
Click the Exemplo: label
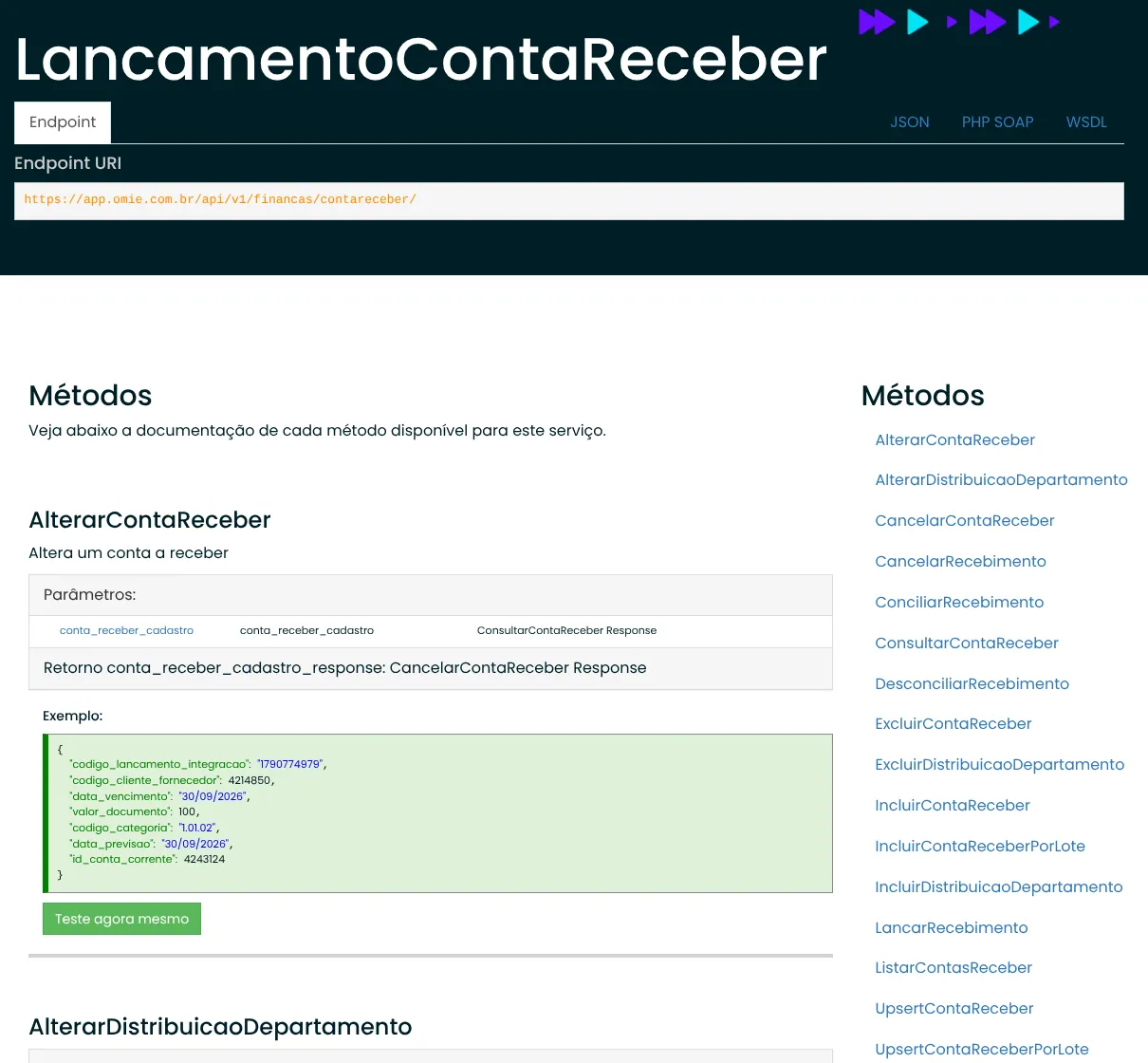tap(73, 717)
